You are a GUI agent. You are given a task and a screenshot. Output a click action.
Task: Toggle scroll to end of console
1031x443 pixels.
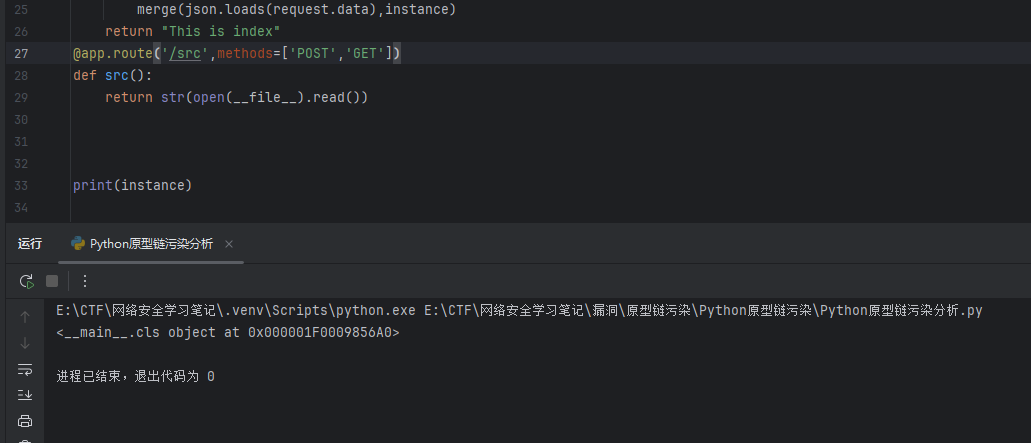tap(26, 395)
